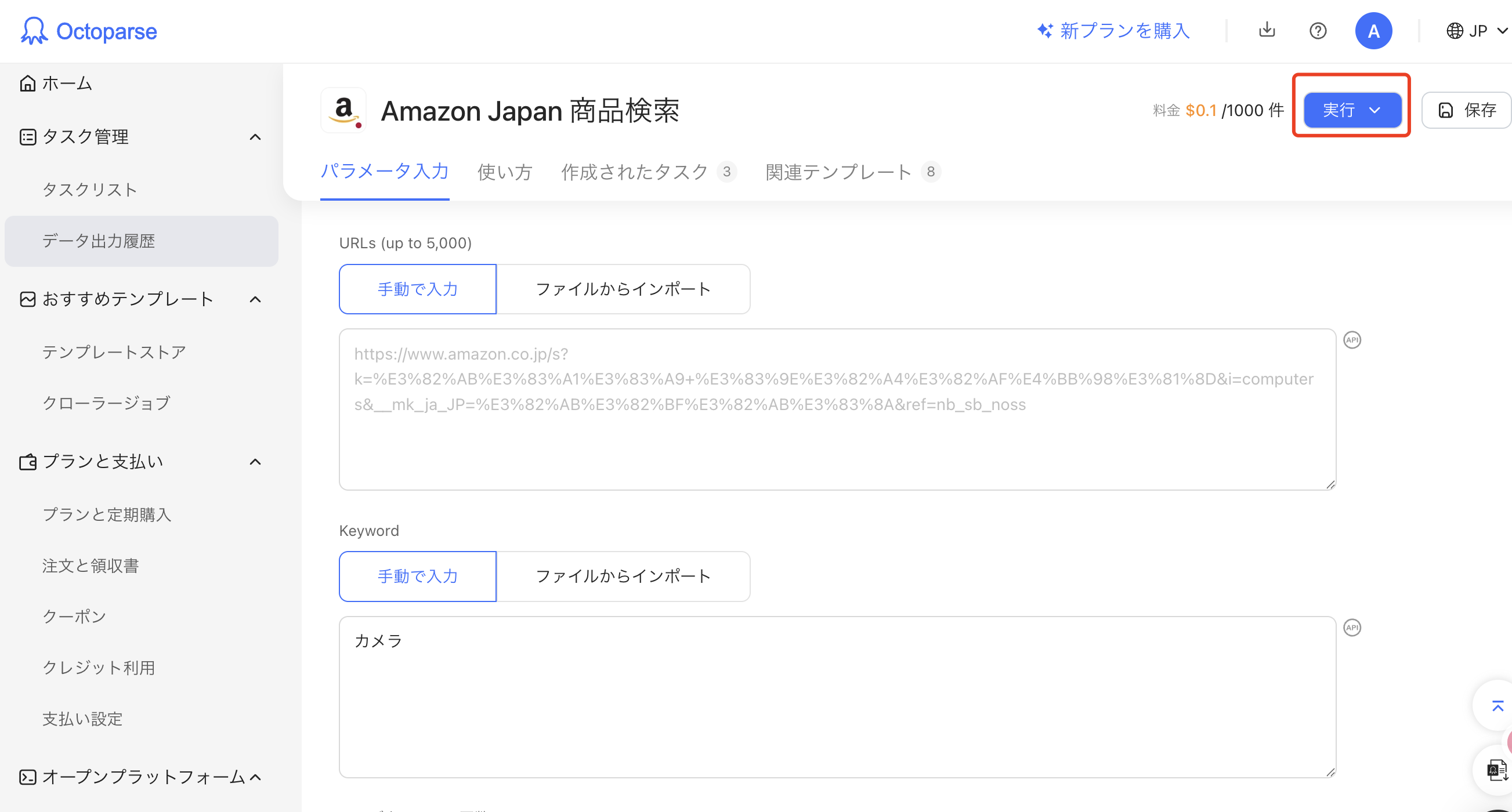The height and width of the screenshot is (812, 1512).
Task: Click the 作成されたタスク count badge 3
Action: 726,172
